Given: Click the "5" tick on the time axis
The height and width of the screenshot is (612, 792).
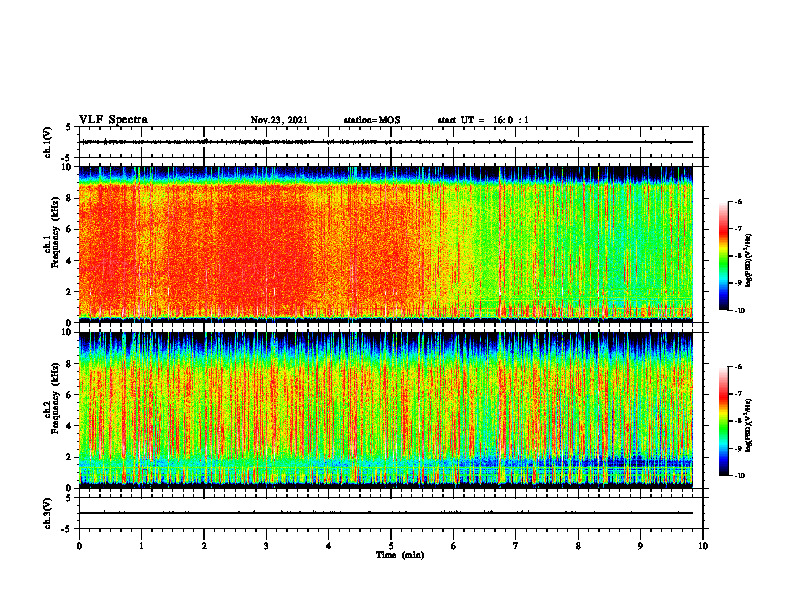Looking at the screenshot, I should pyautogui.click(x=391, y=546).
